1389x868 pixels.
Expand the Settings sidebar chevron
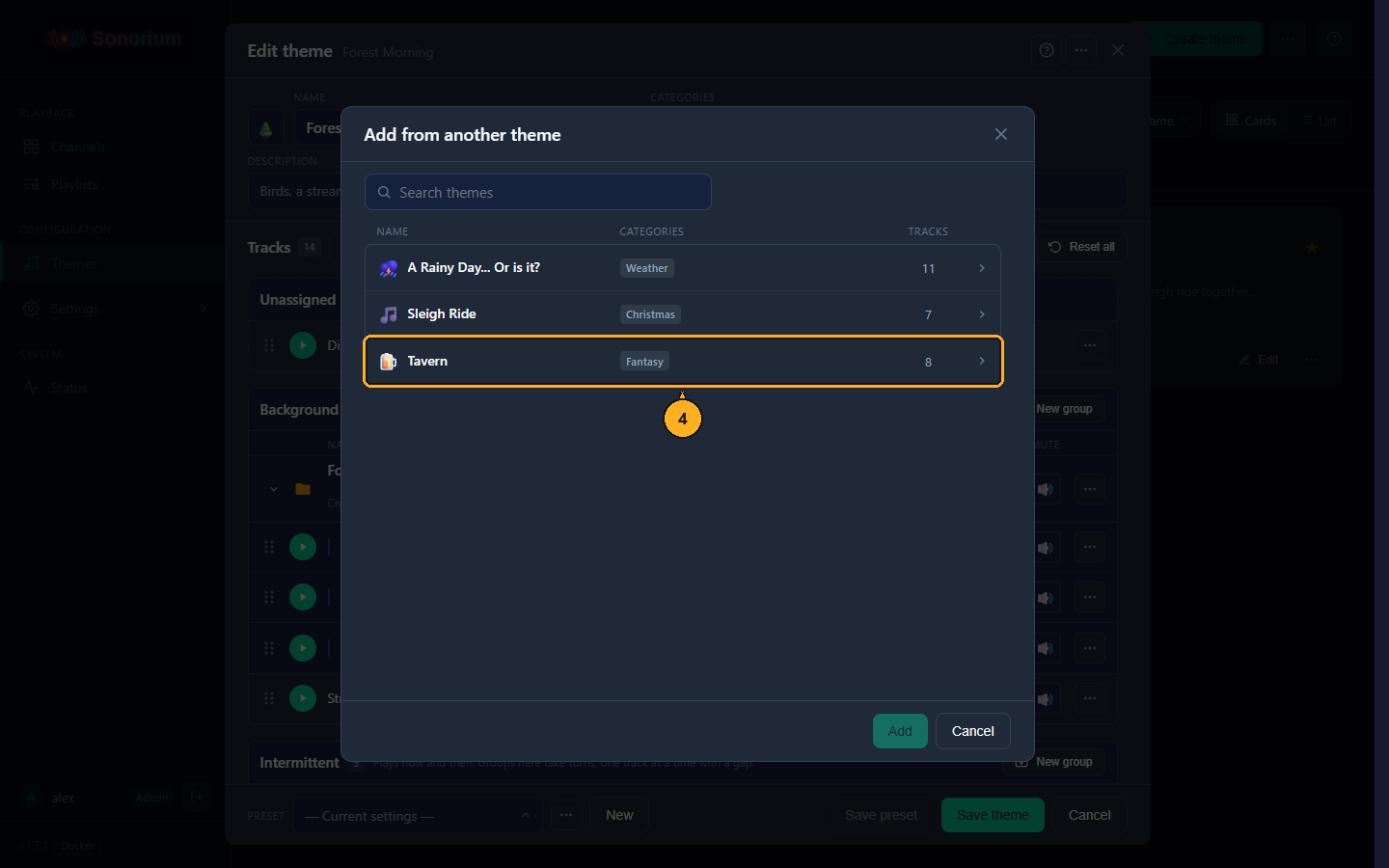pyautogui.click(x=204, y=309)
